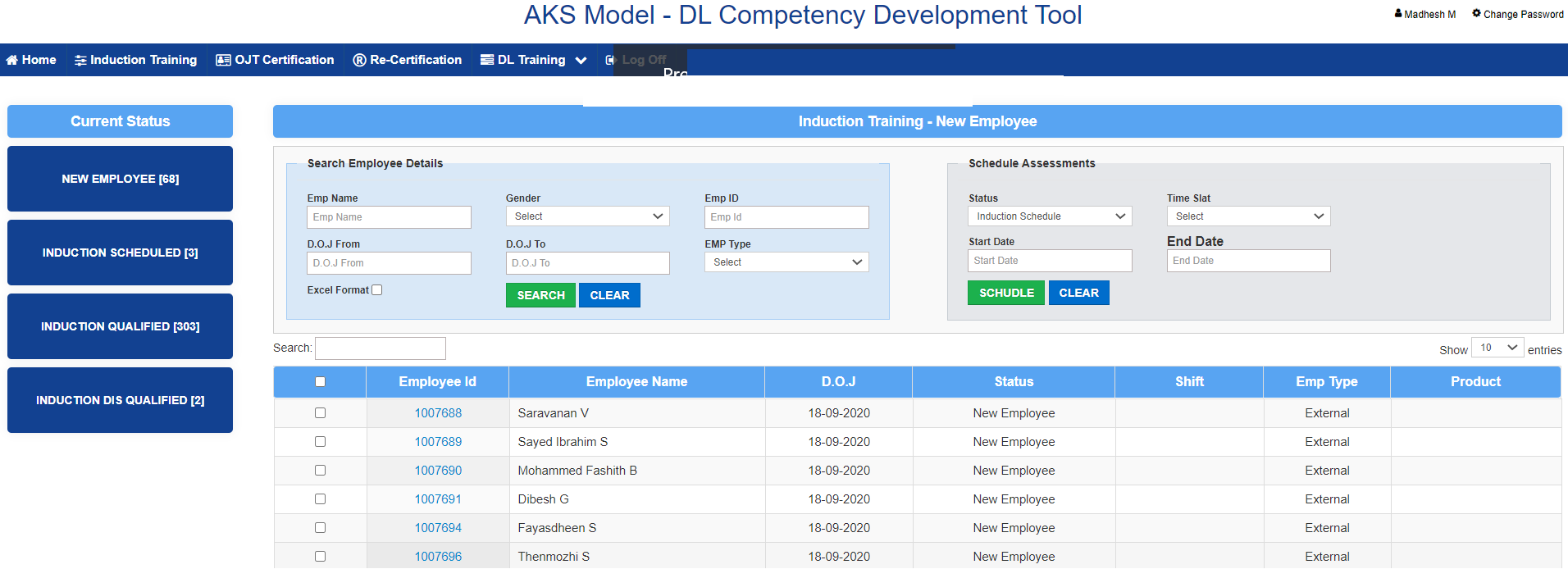
Task: Click the Log Off exit icon
Action: click(x=610, y=60)
